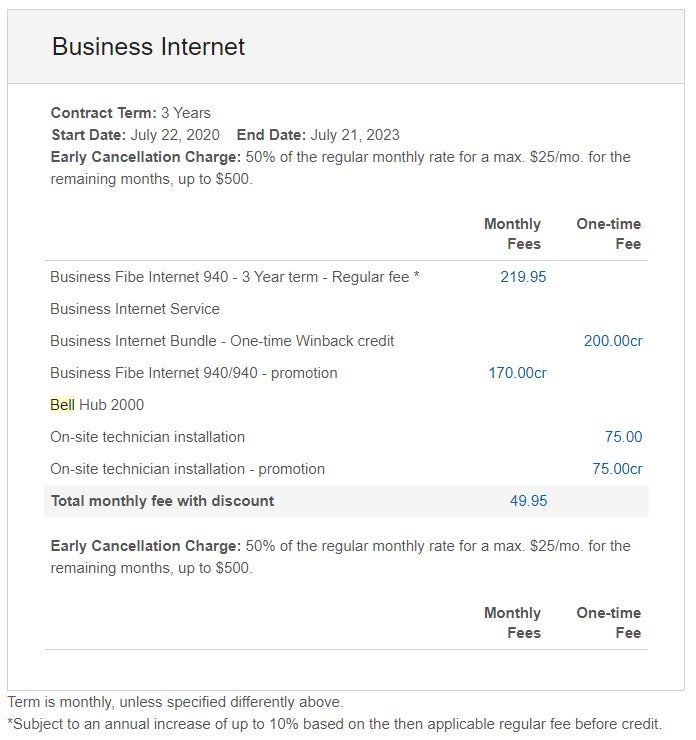
Task: Click the Start Date July 22, 2020
Action: (135, 135)
